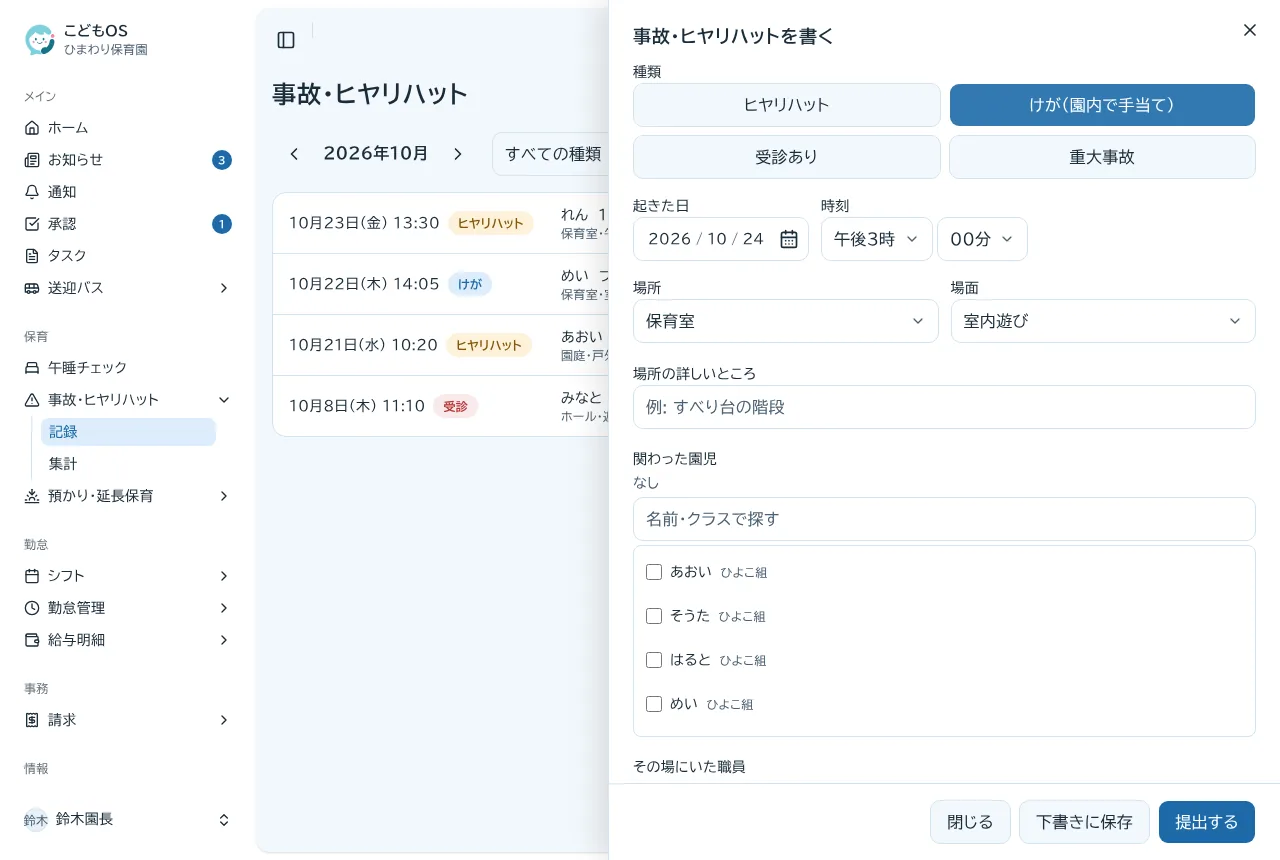Screen dimensions: 1280x860
Task: Click the 給与明細 wallet icon
Action: [x=32, y=640]
